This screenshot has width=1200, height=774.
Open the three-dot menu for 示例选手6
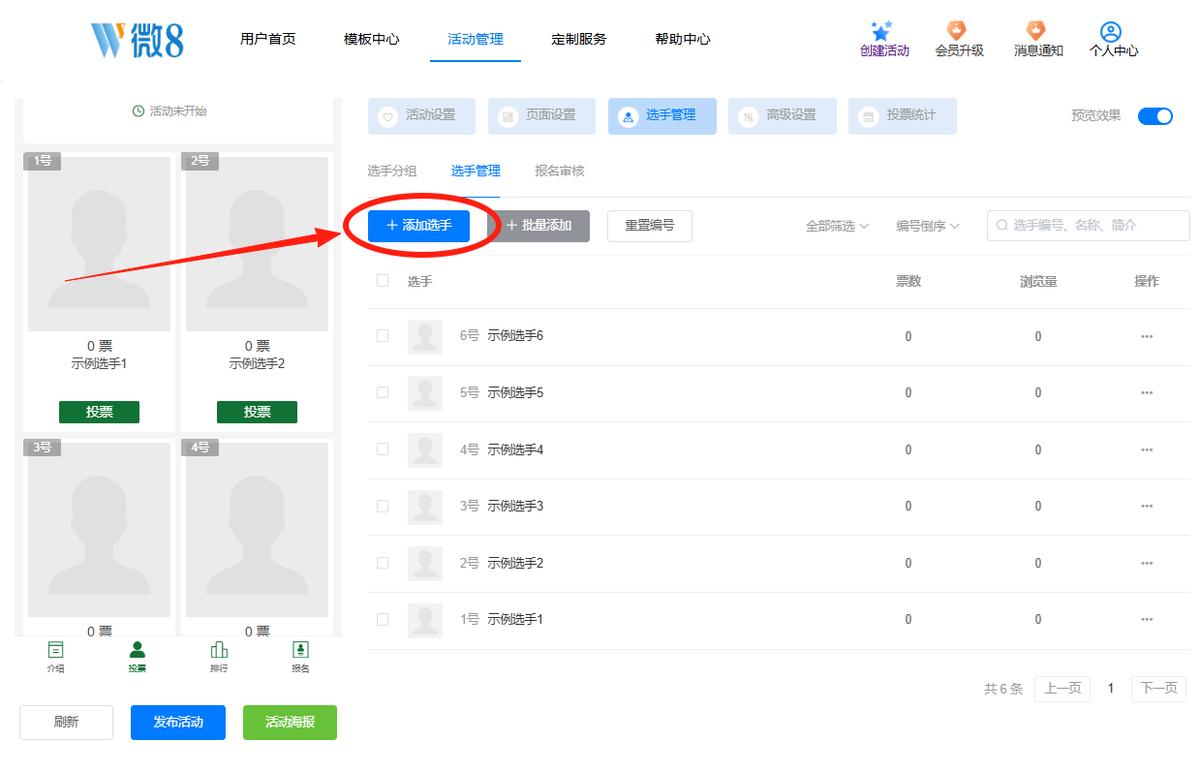(x=1146, y=337)
